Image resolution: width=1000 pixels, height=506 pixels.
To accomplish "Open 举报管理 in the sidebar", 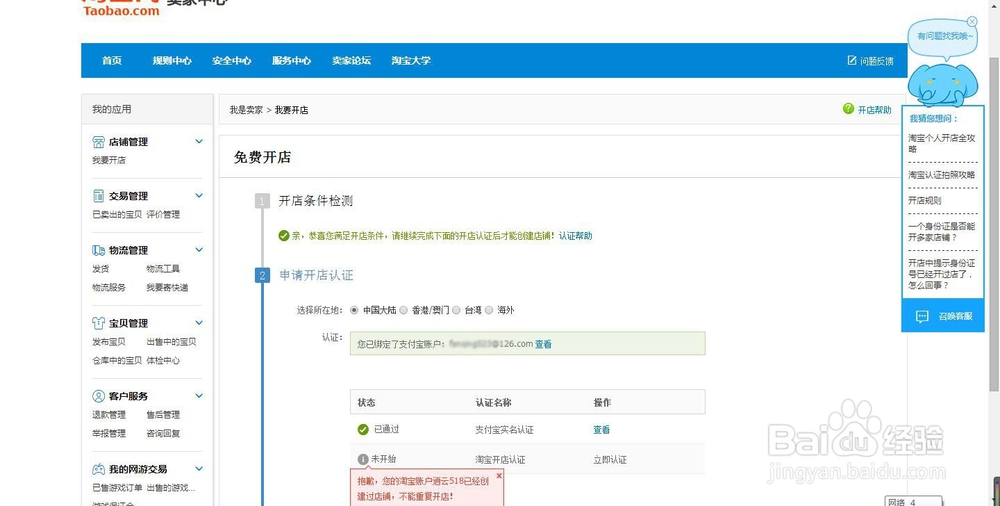I will 109,433.
